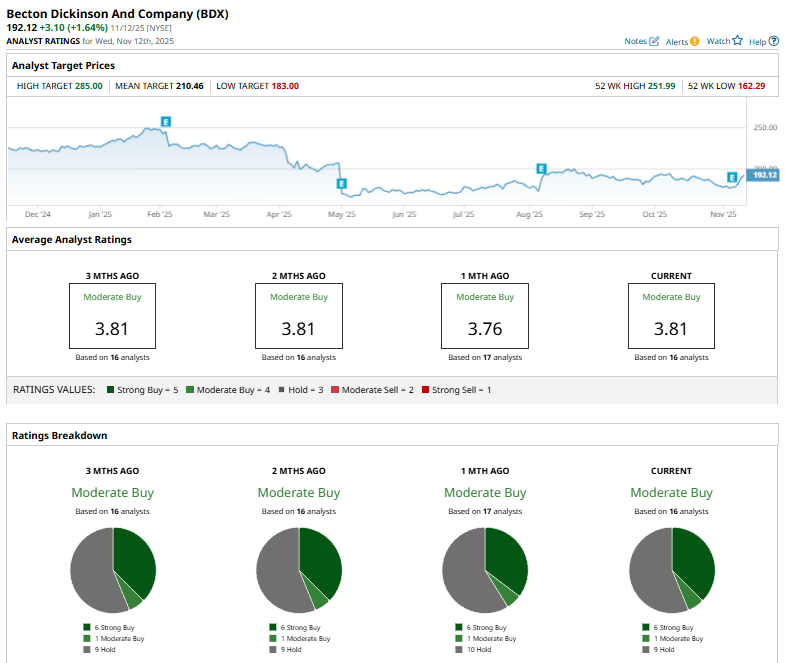Select the August earnings E marker

541,168
